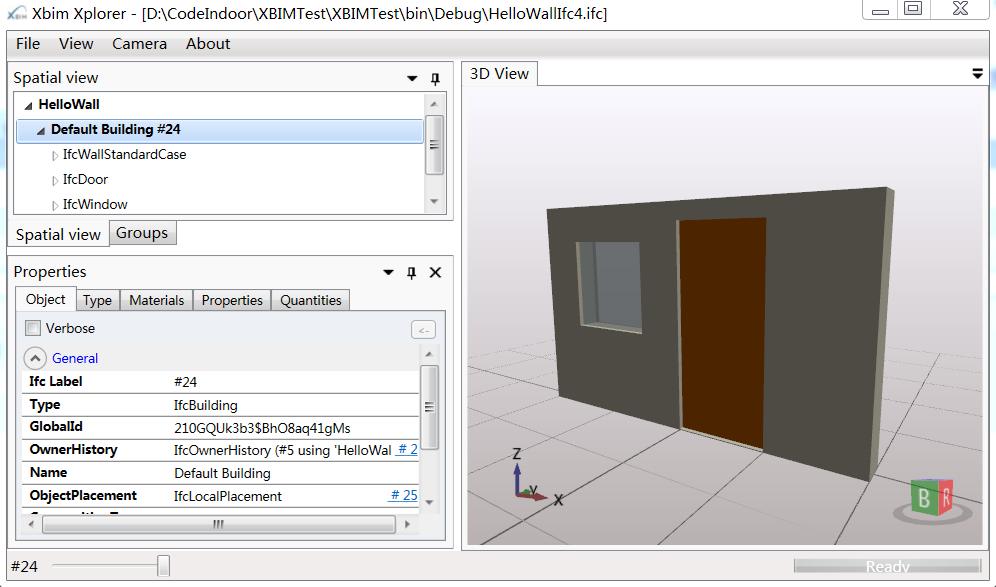Open Spatial view panel options arrow
The width and height of the screenshot is (996, 587).
tap(412, 79)
